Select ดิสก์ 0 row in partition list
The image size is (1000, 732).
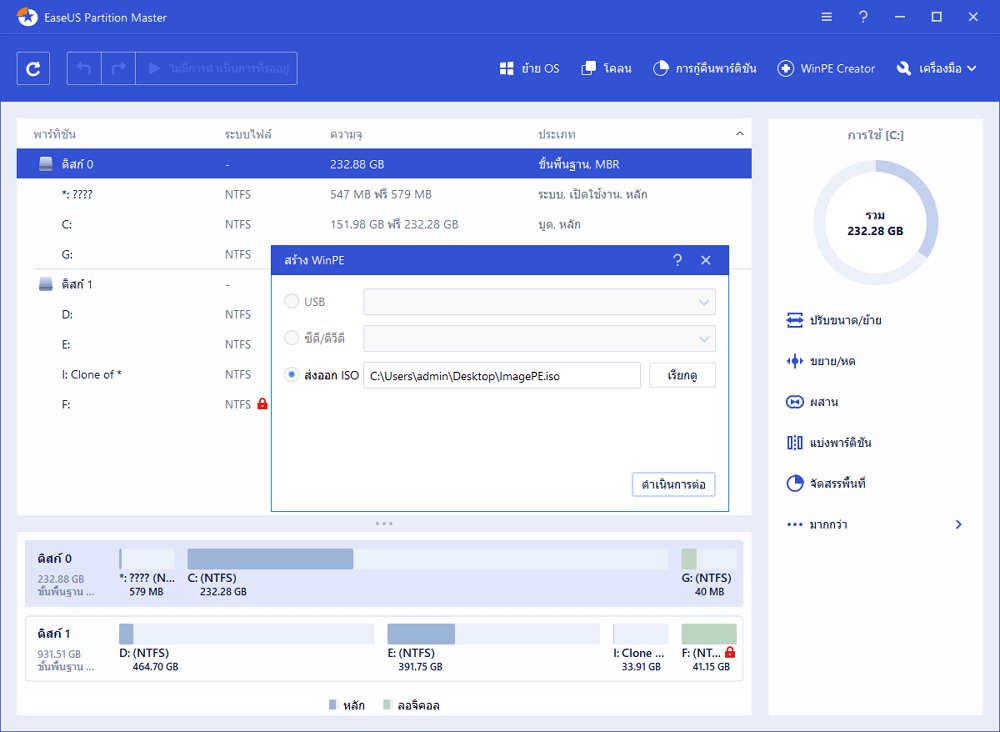click(x=384, y=164)
